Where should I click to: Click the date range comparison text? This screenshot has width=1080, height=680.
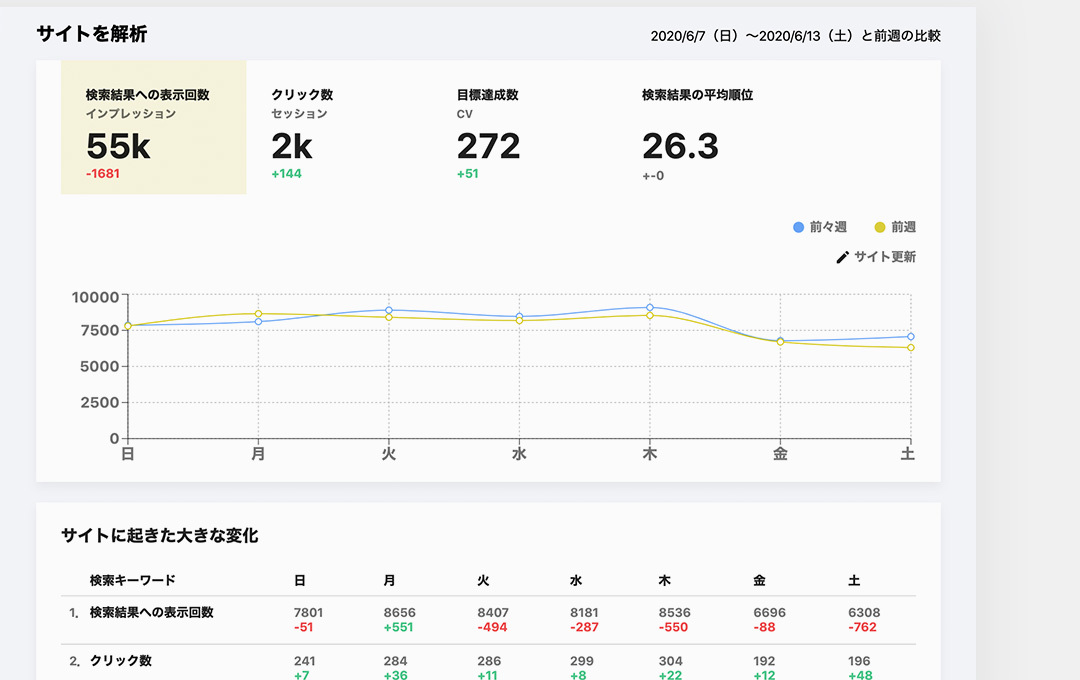point(795,36)
